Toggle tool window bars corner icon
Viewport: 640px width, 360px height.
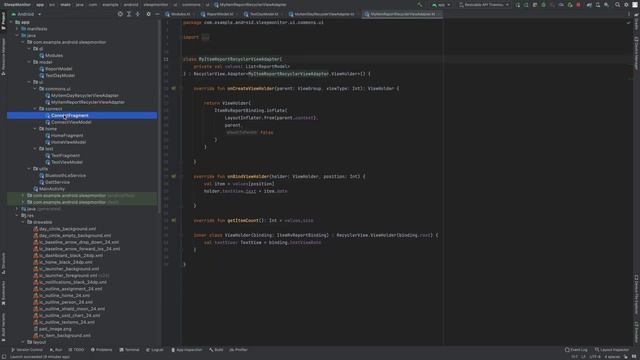pos(3,357)
